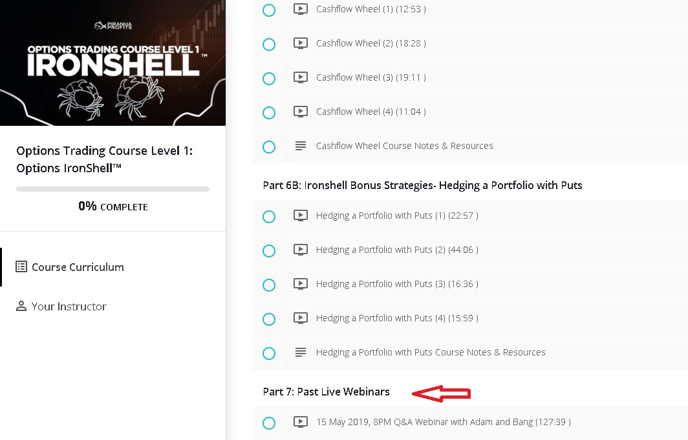The width and height of the screenshot is (688, 440).
Task: Click the text-lines icon for Cashflow Wheel Course Notes
Action: (301, 146)
